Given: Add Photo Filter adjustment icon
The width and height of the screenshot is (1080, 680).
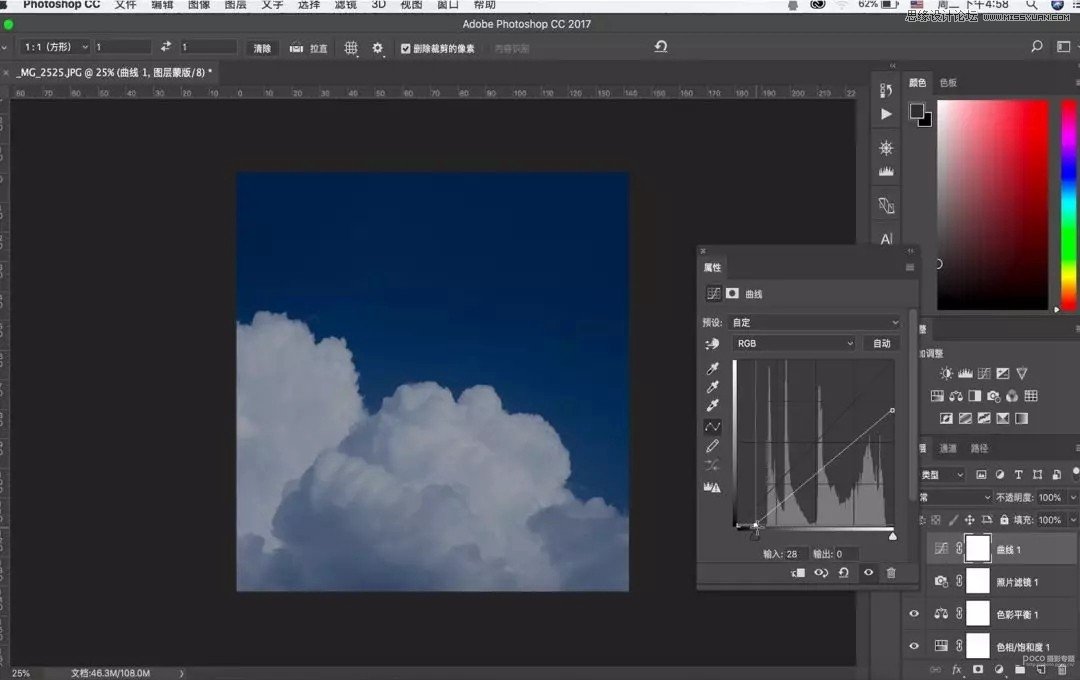Looking at the screenshot, I should [x=993, y=396].
